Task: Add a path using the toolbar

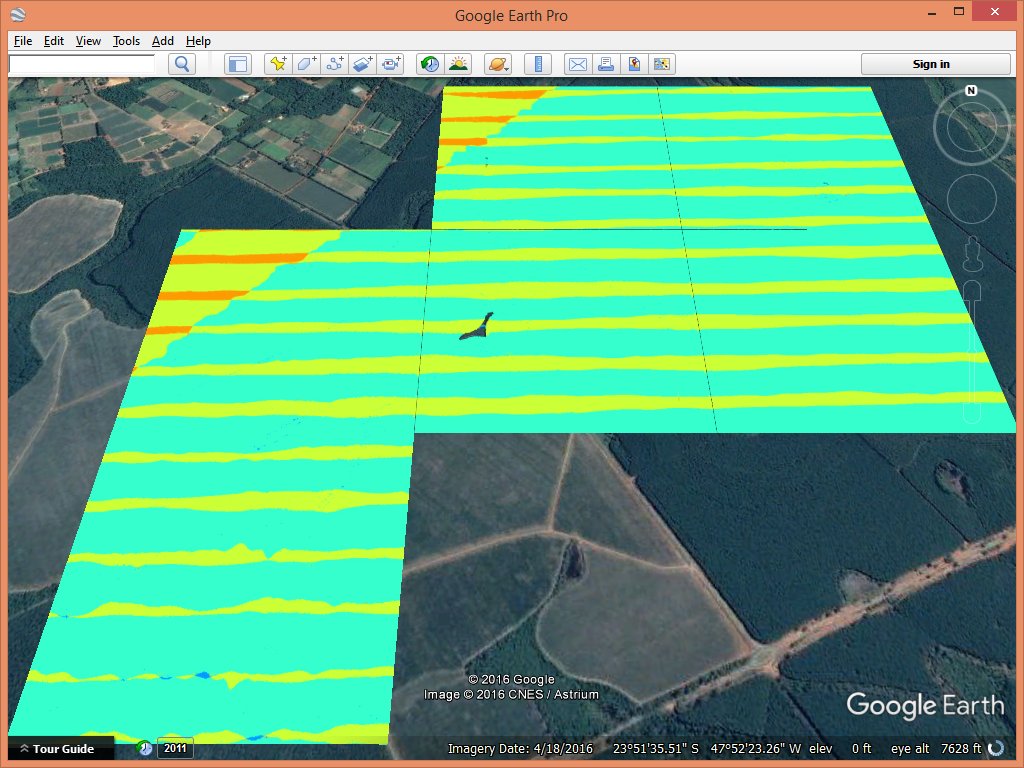Action: point(335,64)
